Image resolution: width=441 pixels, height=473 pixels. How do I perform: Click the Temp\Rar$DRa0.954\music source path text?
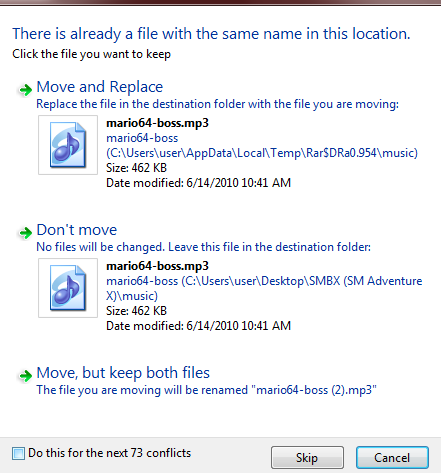point(262,153)
